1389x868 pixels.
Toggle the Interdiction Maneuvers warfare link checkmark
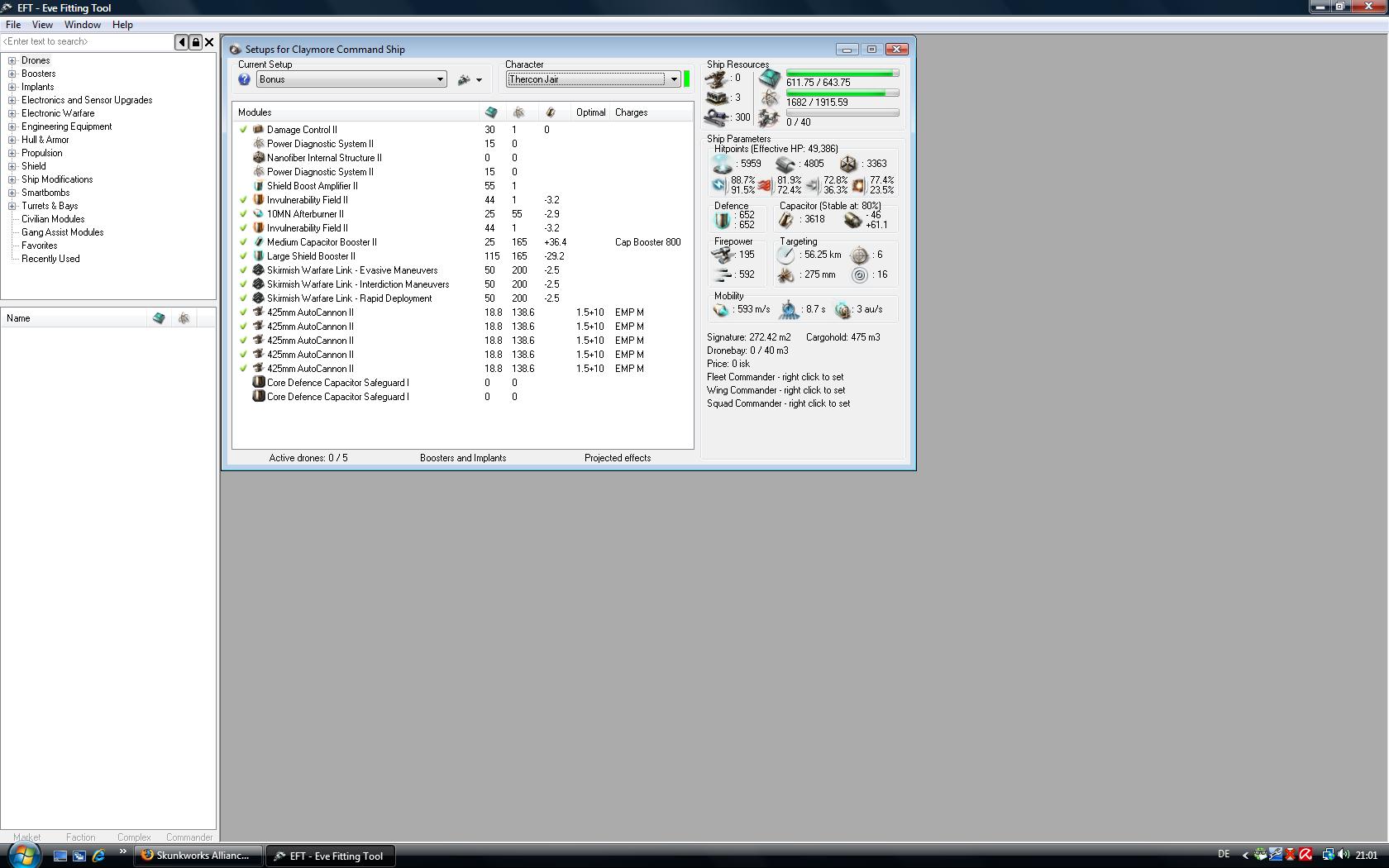[x=243, y=284]
